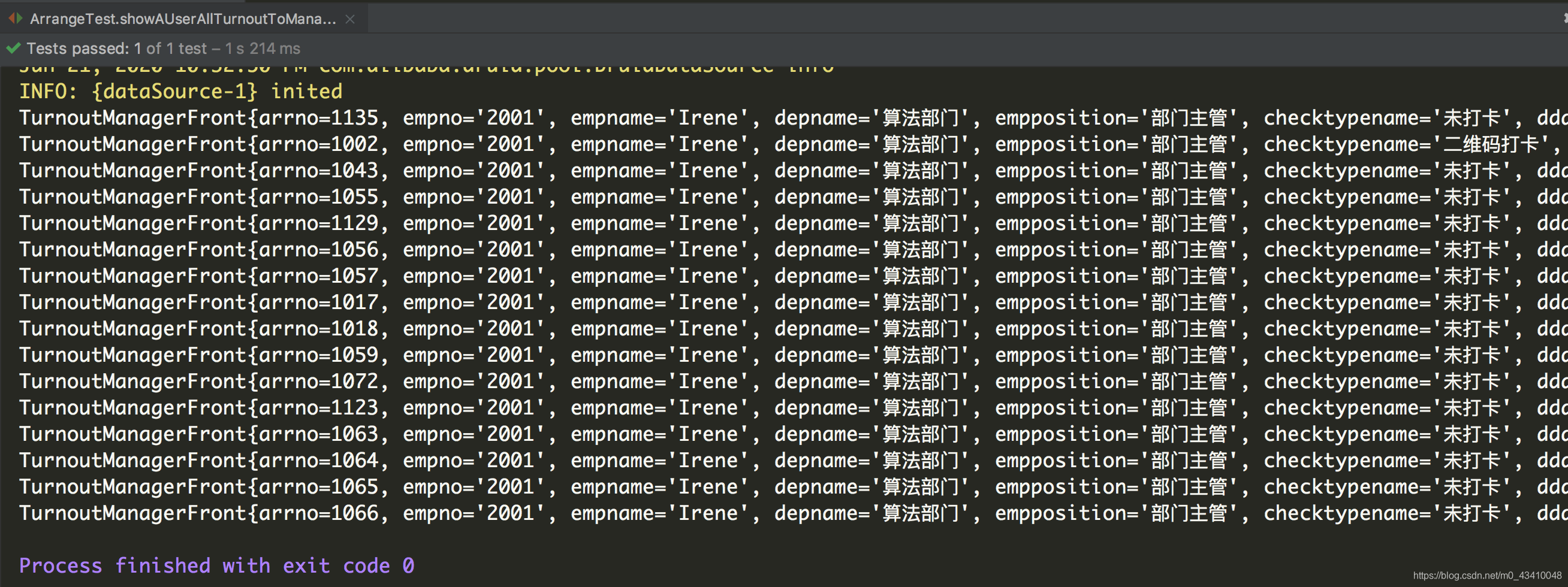Click the output line with arrno=1129
Image resolution: width=1568 pixels, height=587 pixels.
pos(793,223)
